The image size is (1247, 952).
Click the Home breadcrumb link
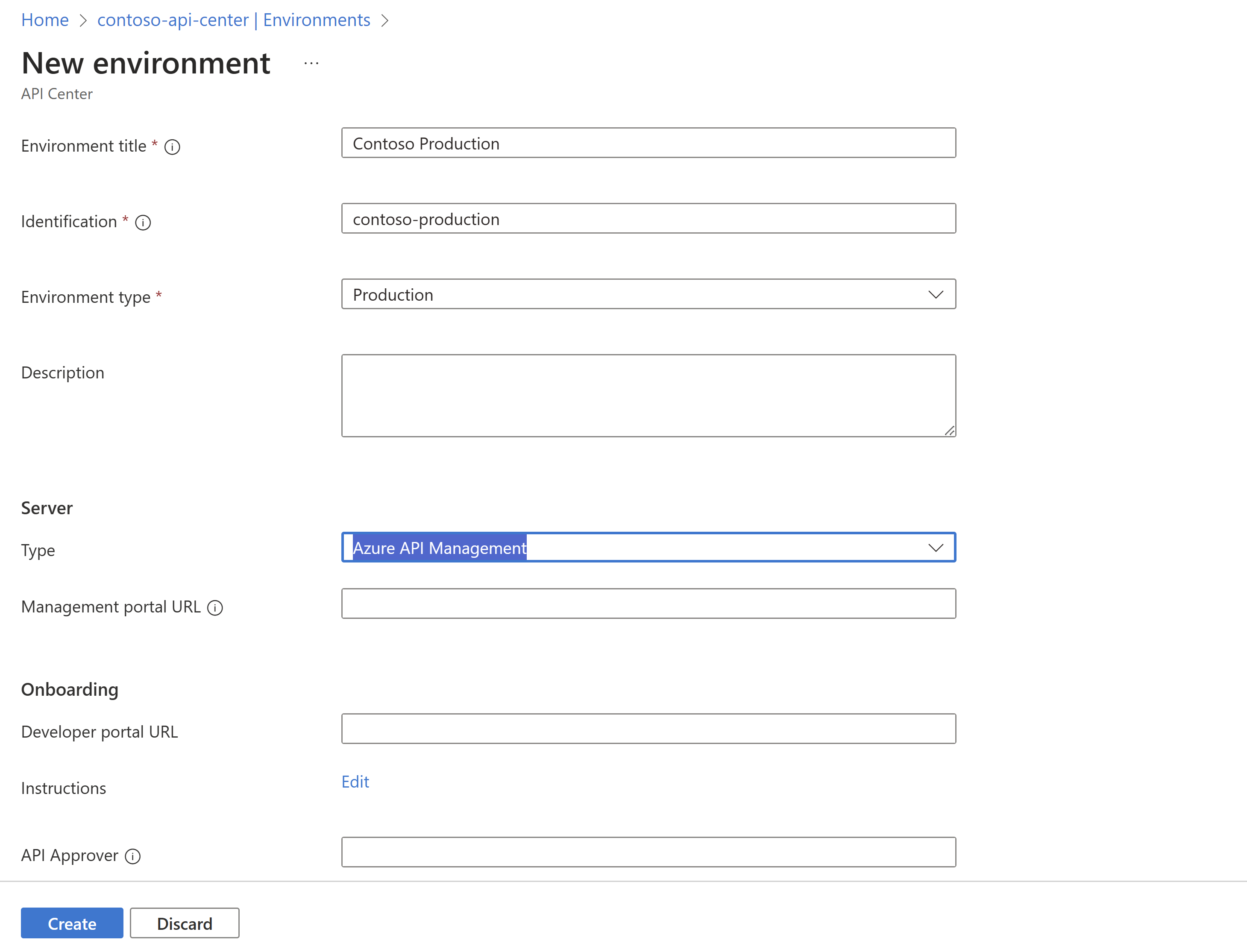[44, 19]
